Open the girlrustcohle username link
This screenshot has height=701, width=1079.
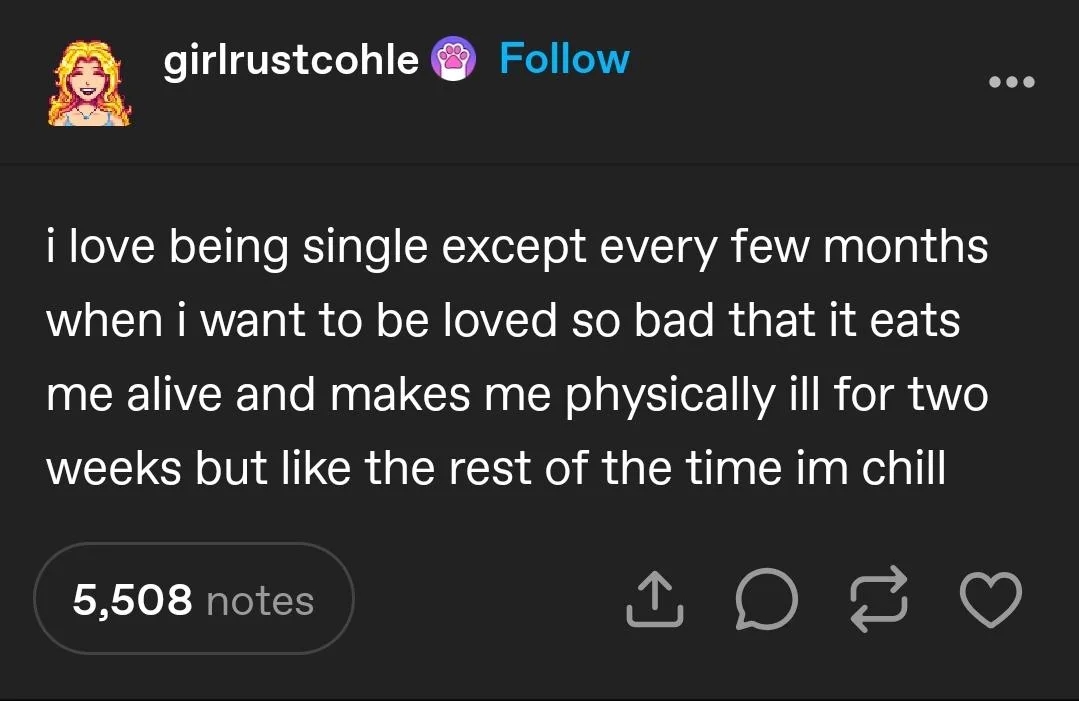pos(291,60)
